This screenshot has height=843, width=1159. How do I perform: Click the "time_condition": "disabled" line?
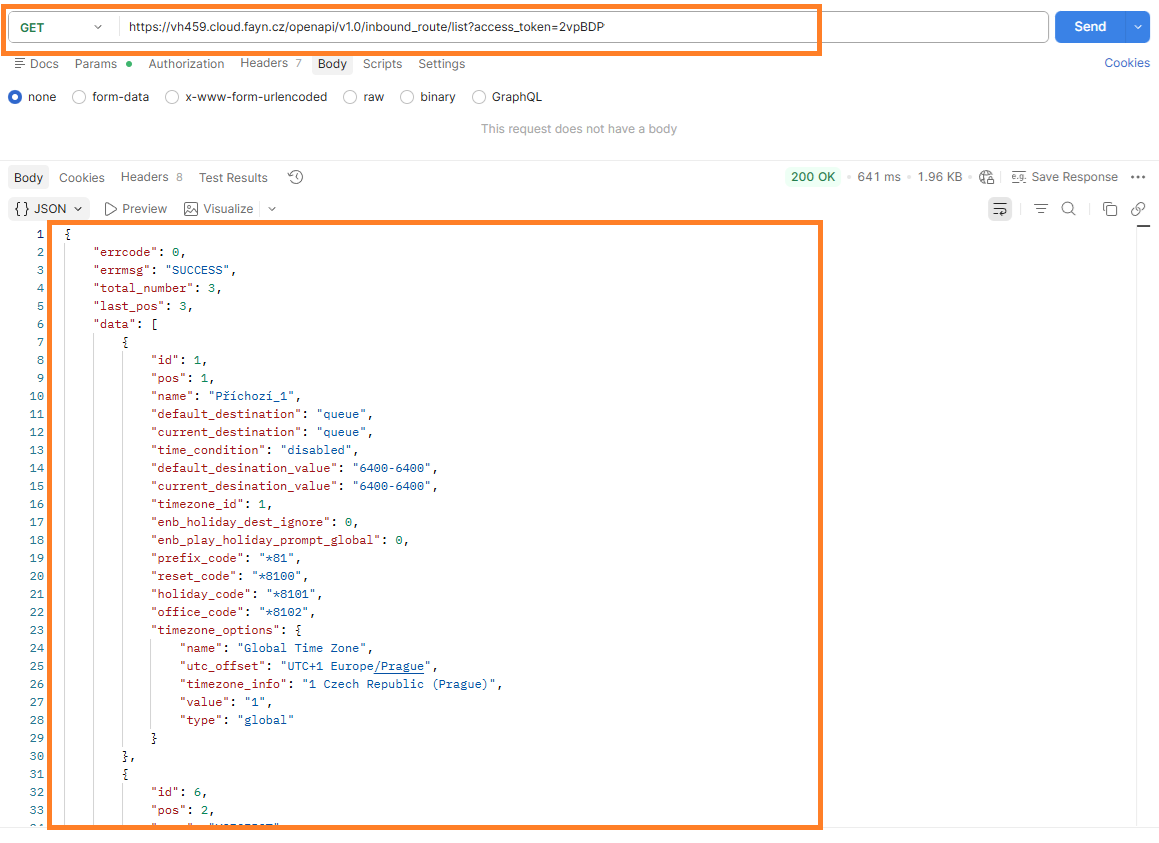point(255,450)
